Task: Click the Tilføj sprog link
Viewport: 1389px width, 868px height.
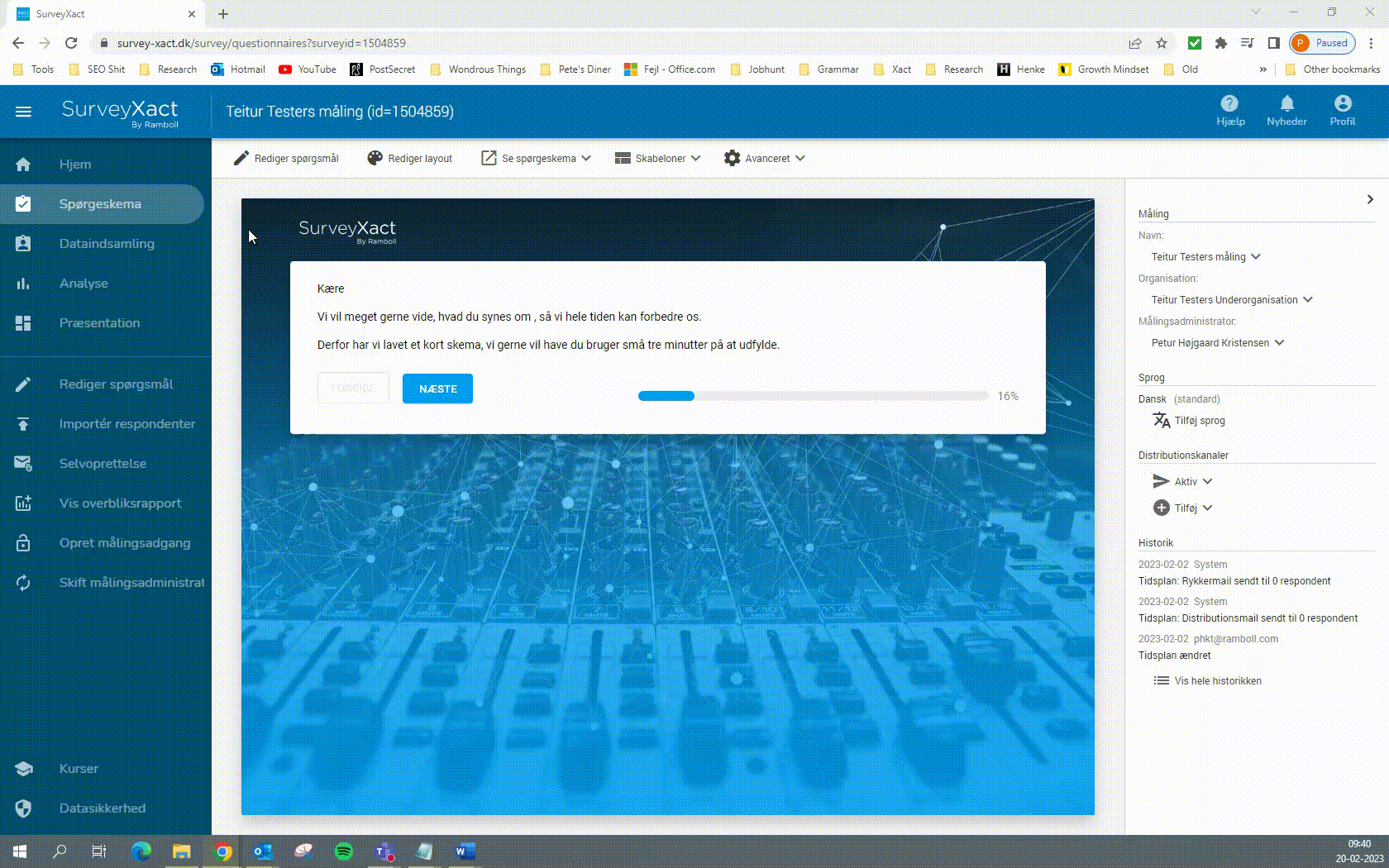Action: click(1200, 421)
